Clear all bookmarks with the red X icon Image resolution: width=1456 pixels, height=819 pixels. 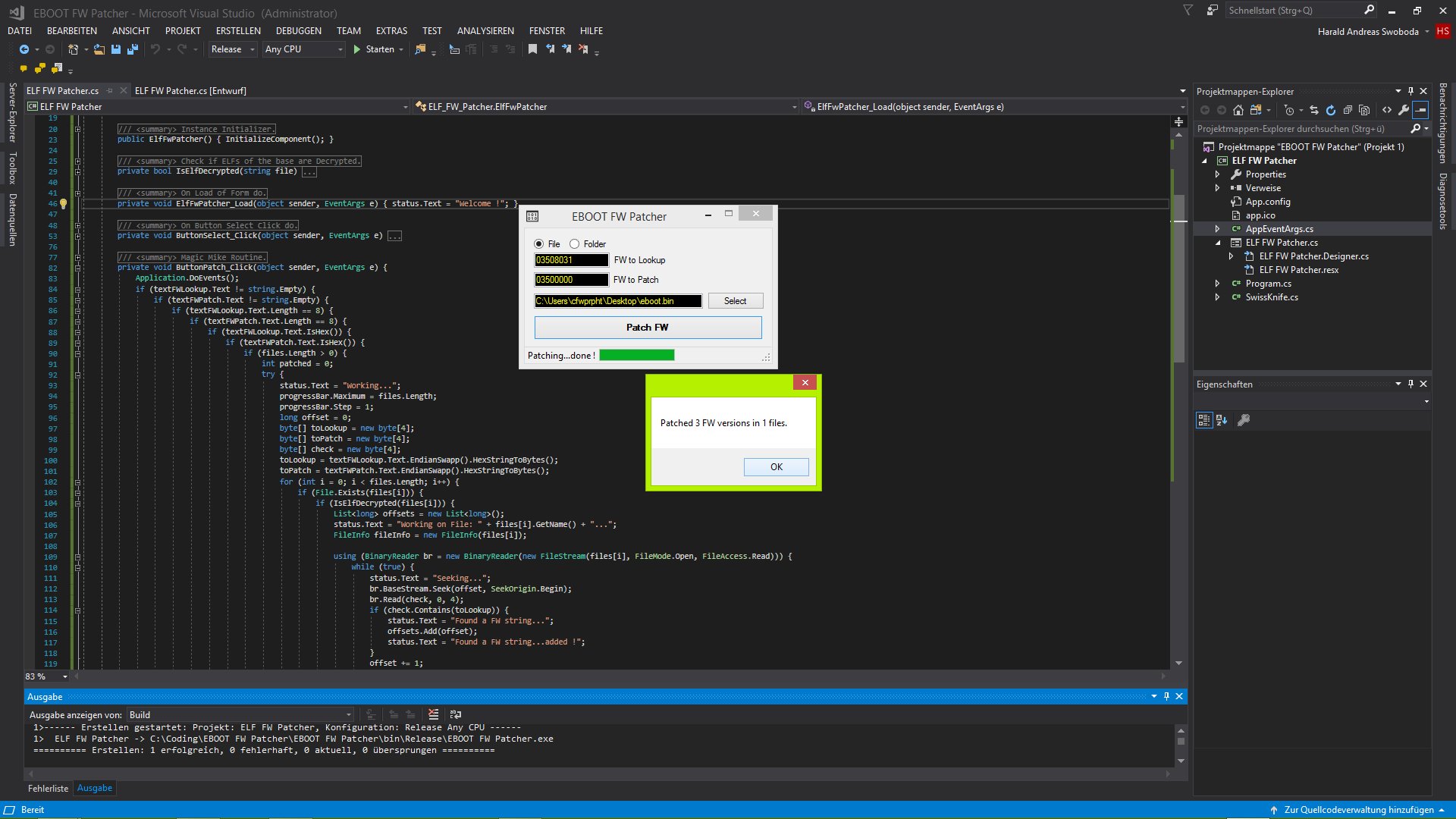pyautogui.click(x=583, y=49)
